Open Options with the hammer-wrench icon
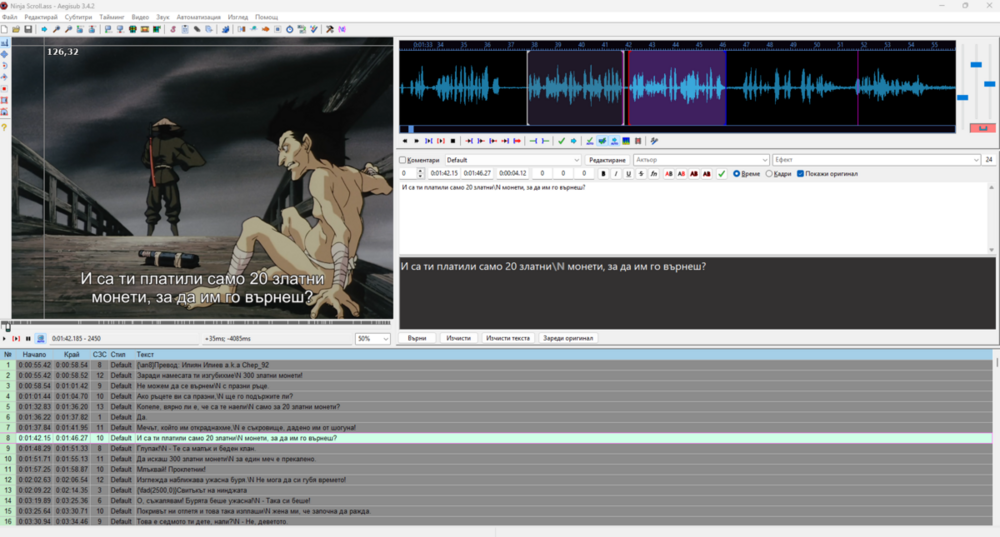 [x=330, y=29]
